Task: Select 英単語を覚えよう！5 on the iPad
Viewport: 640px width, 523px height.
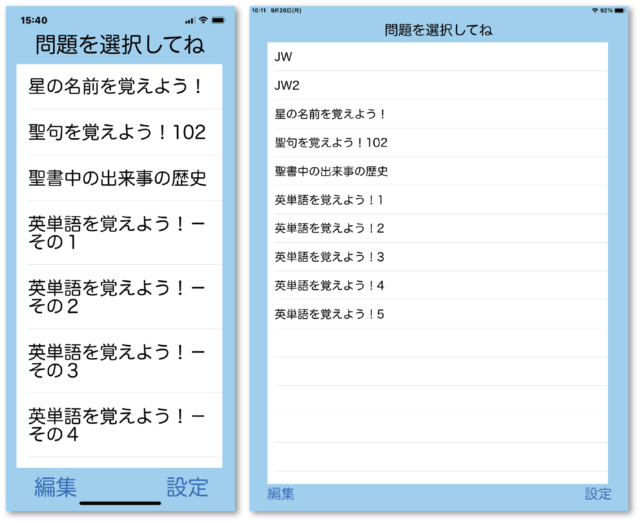Action: click(438, 314)
